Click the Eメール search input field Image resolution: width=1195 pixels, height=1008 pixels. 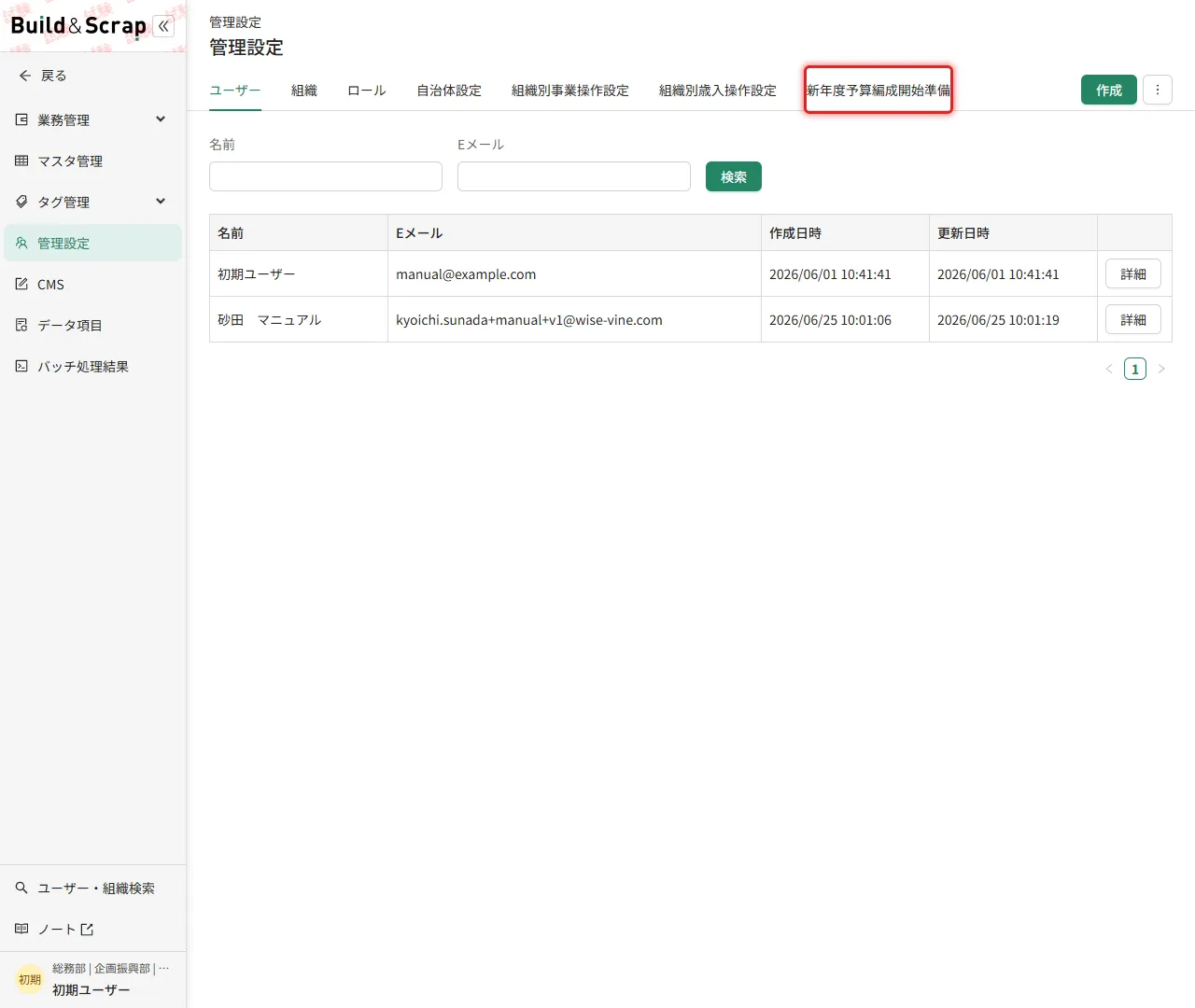click(574, 176)
